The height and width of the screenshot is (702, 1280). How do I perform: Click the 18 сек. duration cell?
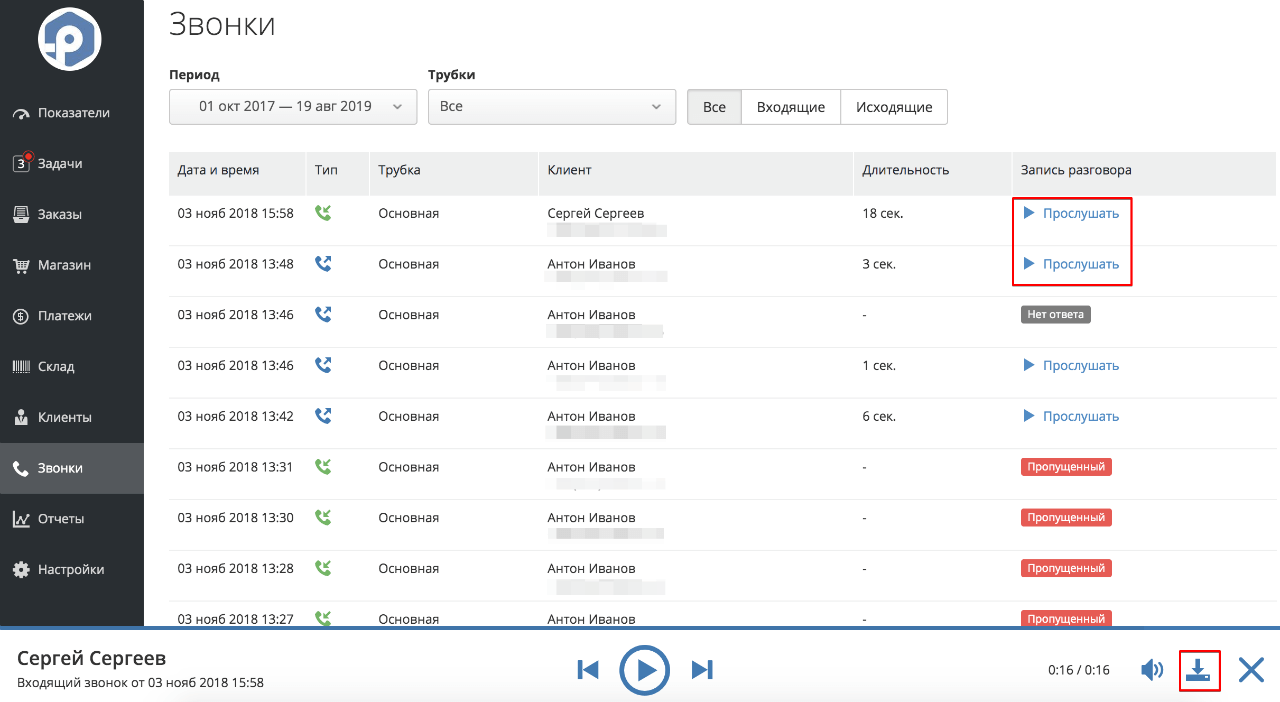pyautogui.click(x=883, y=213)
